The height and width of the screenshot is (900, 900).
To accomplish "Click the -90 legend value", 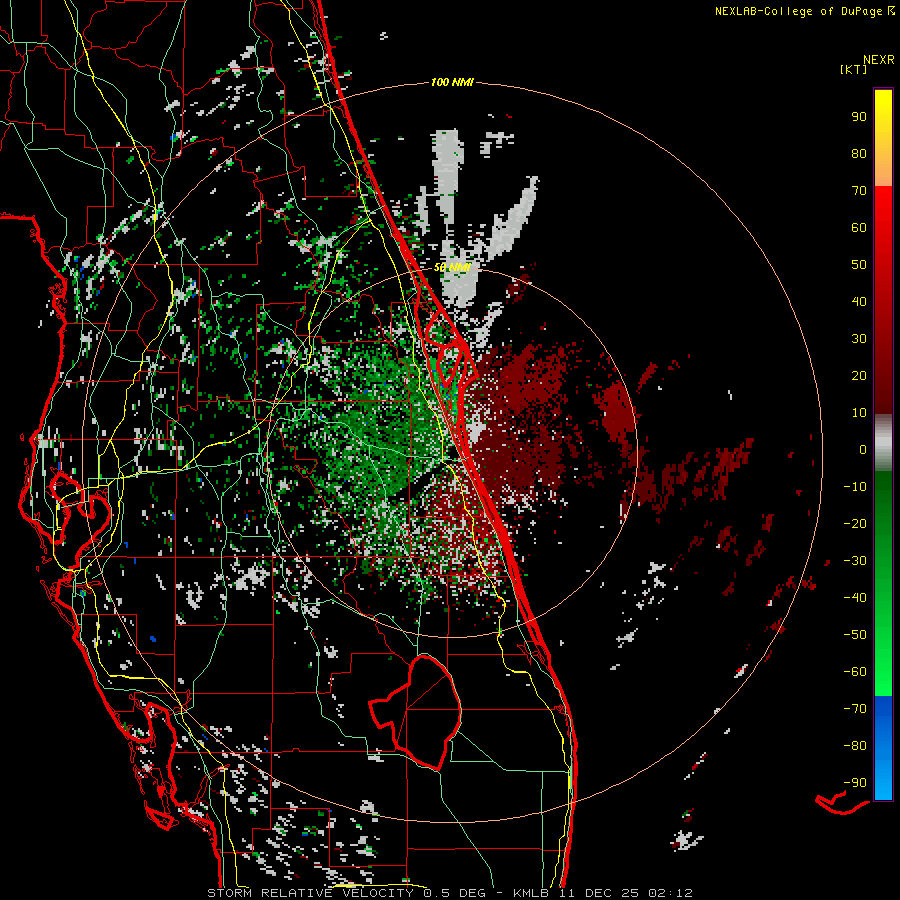I will [x=855, y=782].
